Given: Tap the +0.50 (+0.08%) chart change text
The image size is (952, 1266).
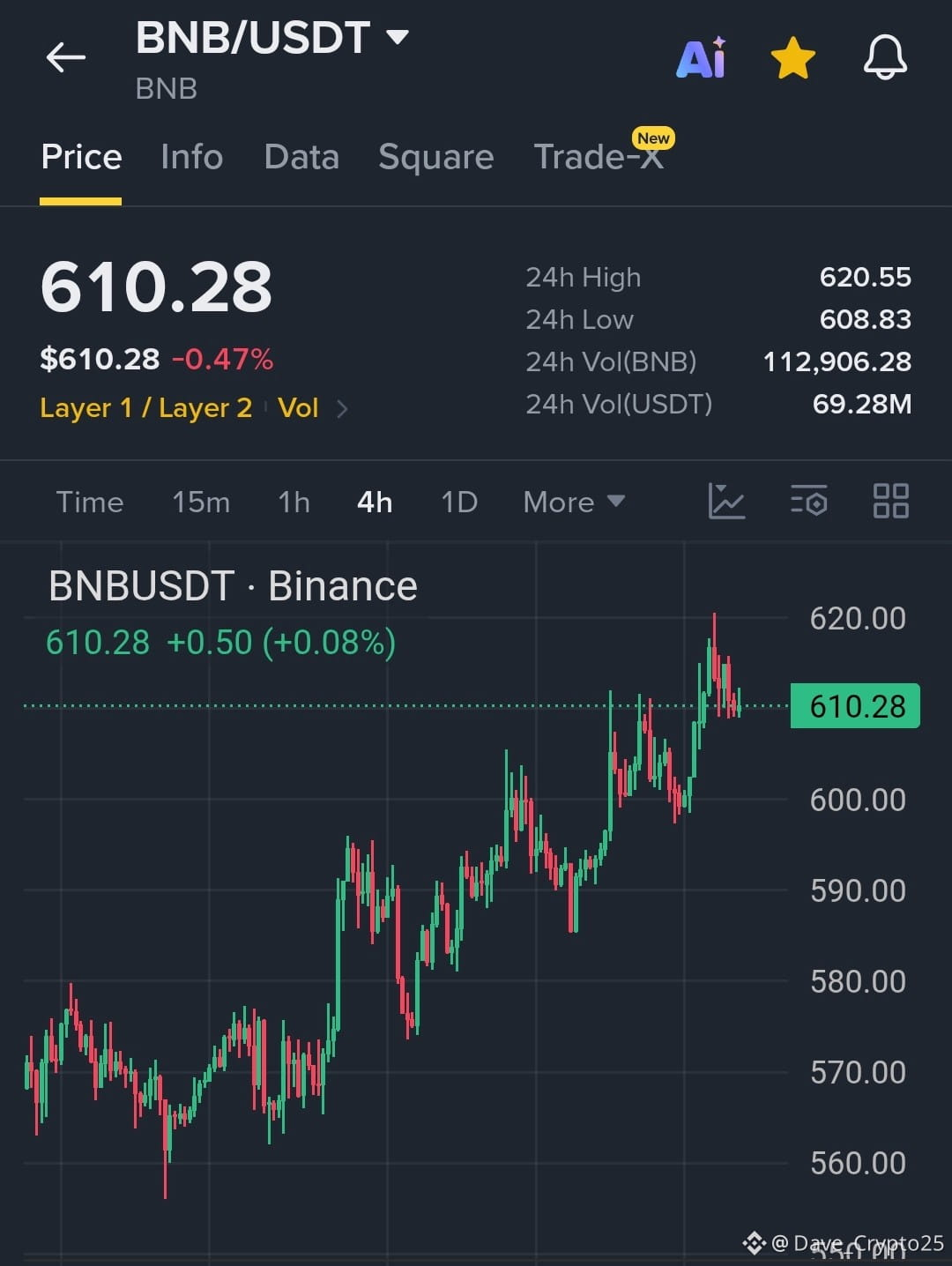Looking at the screenshot, I should tap(281, 643).
